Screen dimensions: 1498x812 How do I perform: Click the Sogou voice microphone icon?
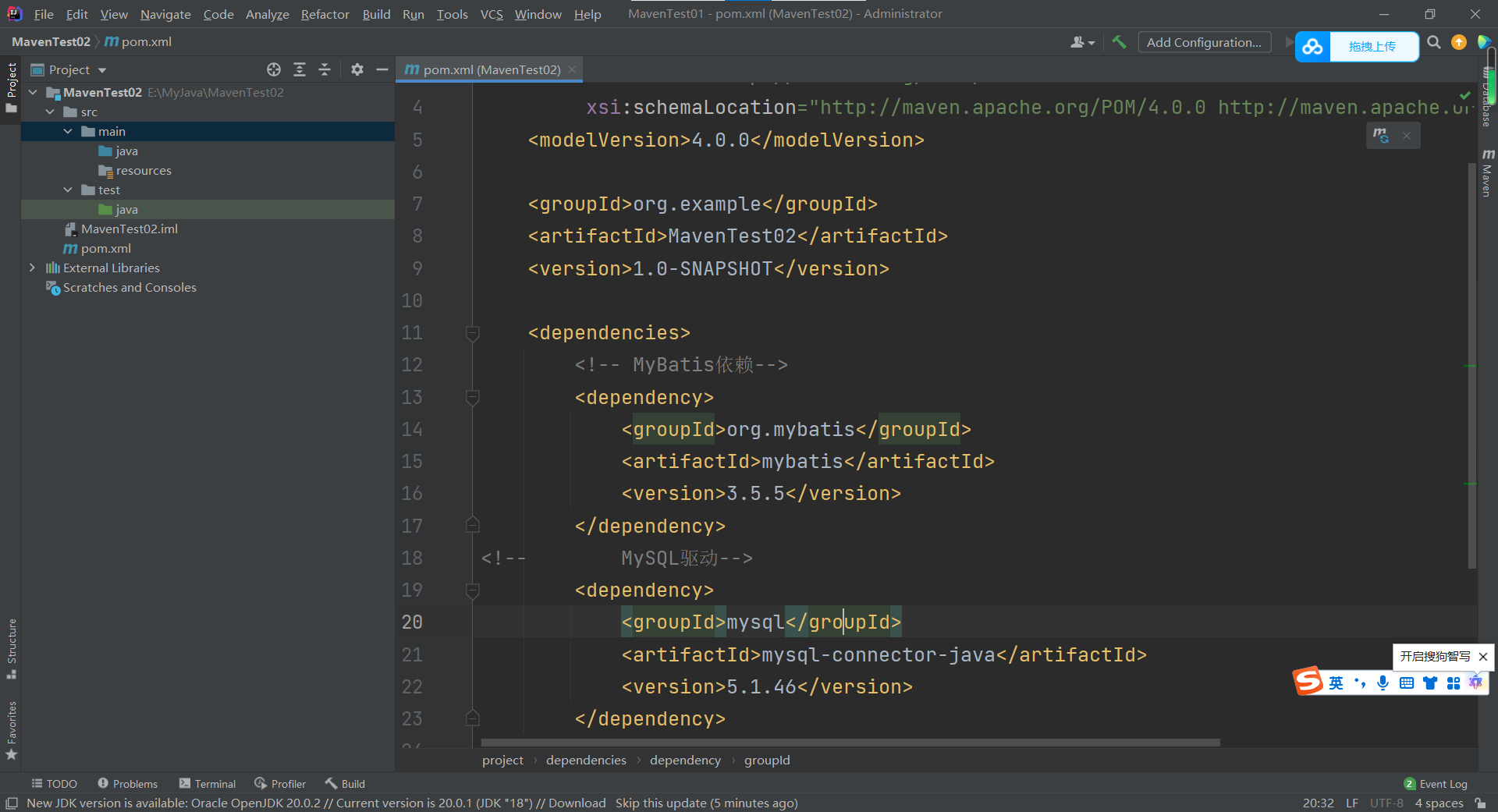point(1383,683)
